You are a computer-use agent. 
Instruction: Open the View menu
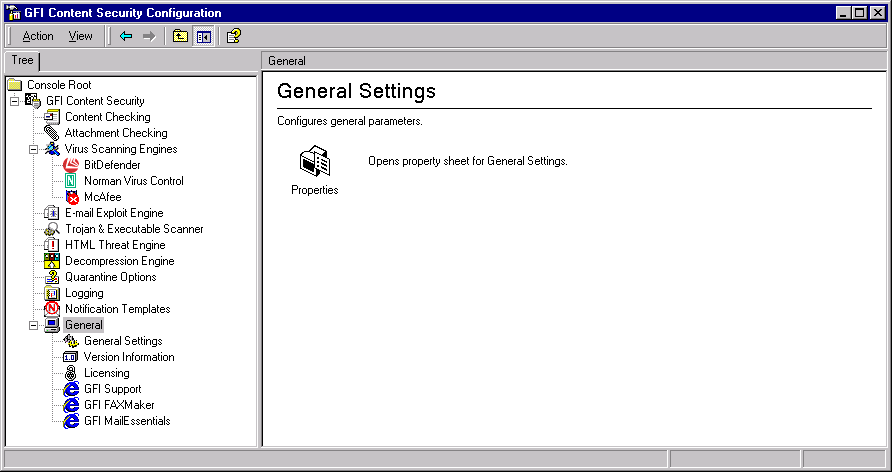80,36
